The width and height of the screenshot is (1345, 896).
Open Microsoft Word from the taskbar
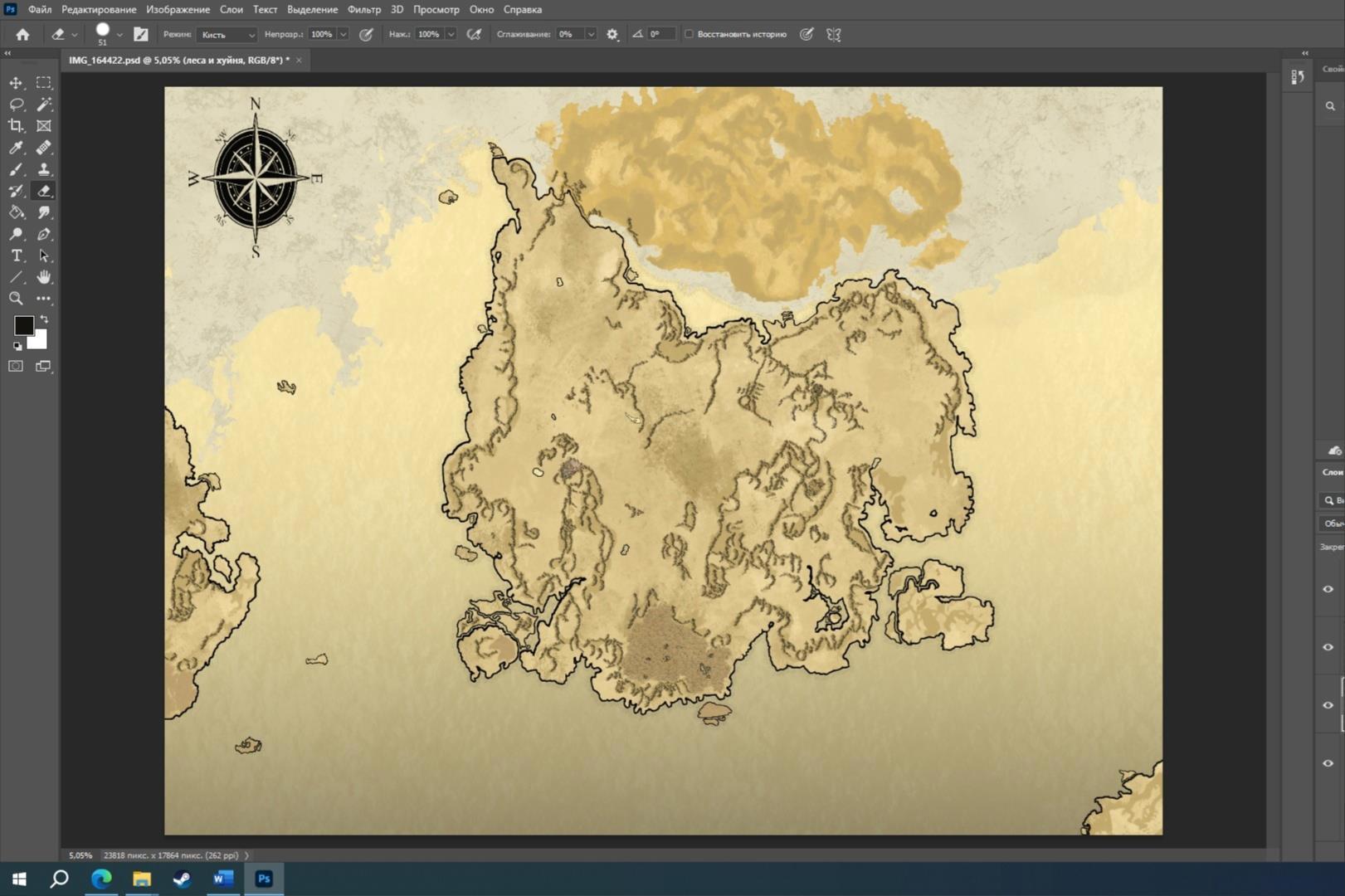(x=223, y=879)
